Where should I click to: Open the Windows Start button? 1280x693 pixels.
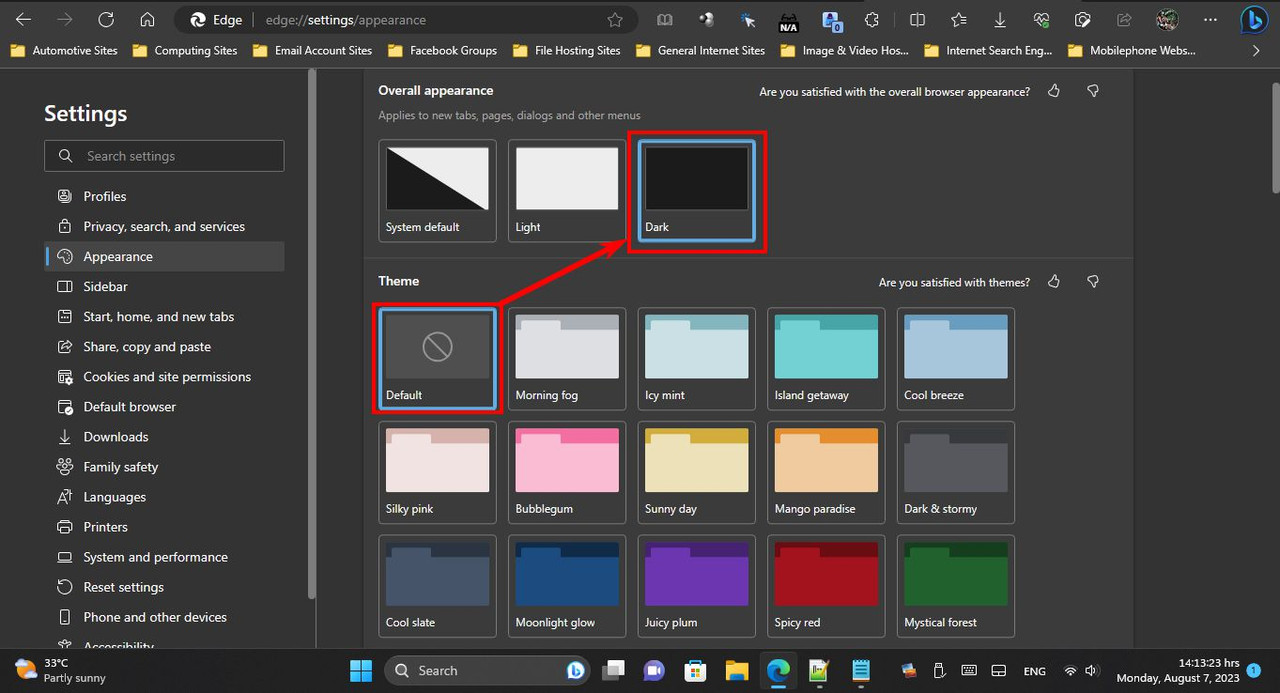pyautogui.click(x=360, y=670)
